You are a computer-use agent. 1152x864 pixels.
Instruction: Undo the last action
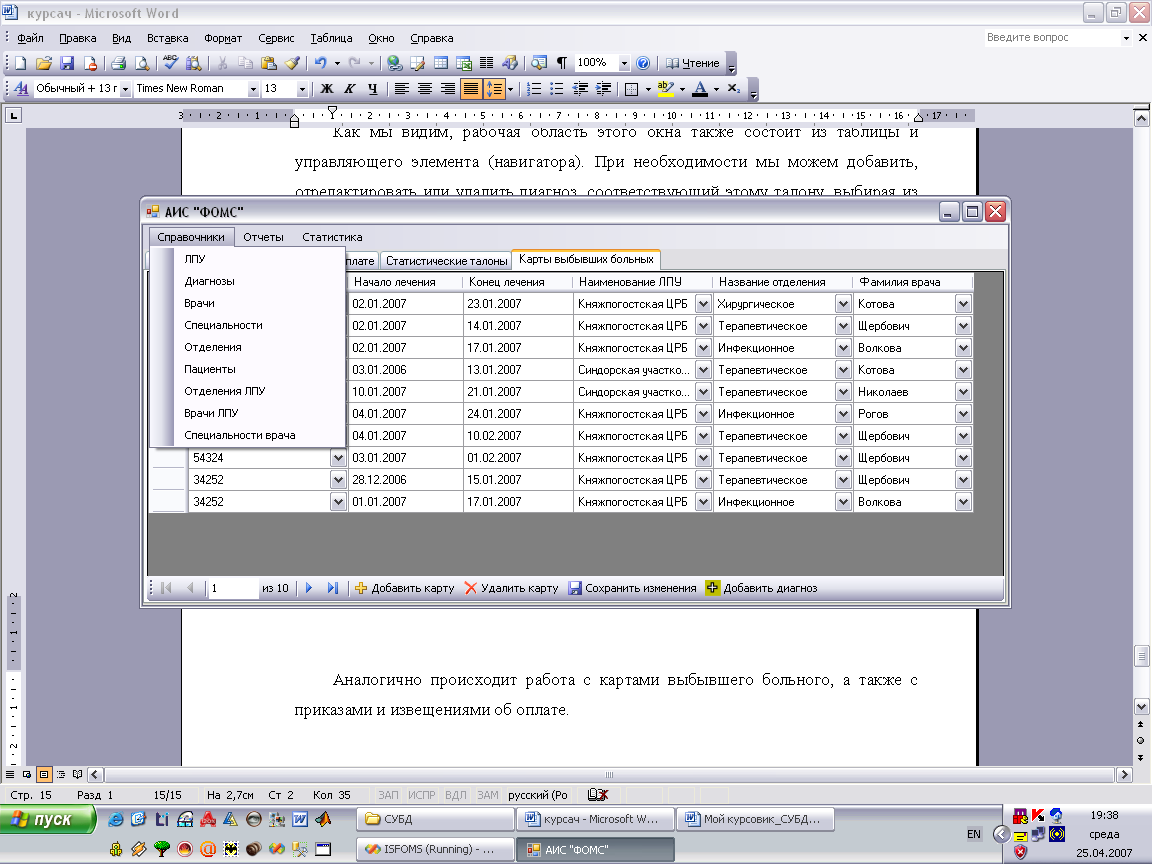[x=320, y=63]
